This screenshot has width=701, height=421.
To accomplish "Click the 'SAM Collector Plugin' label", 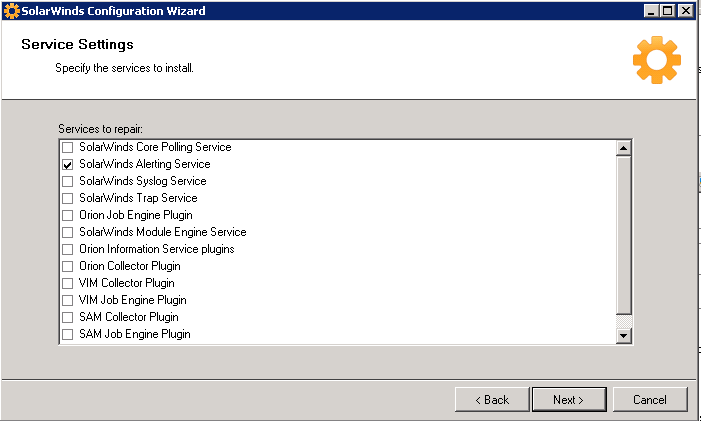I will [129, 317].
